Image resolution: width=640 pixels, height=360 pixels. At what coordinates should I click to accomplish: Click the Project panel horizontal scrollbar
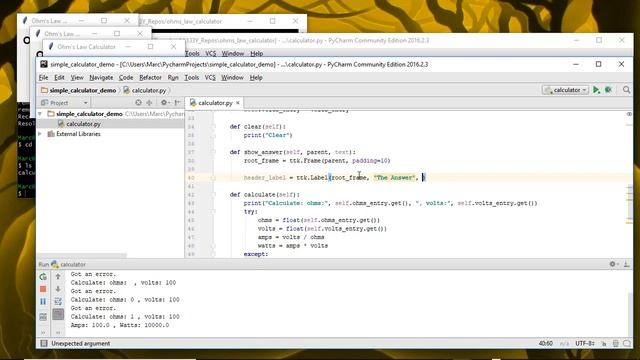pos(82,256)
